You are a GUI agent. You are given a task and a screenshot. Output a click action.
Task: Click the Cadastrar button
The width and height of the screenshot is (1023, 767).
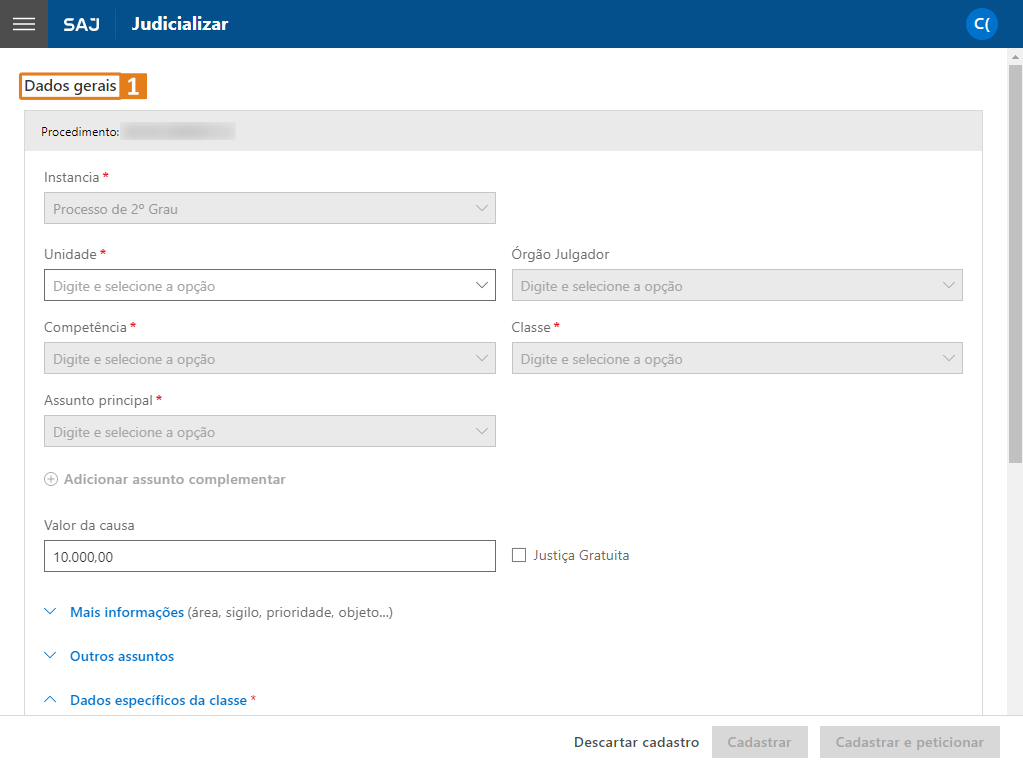[759, 742]
